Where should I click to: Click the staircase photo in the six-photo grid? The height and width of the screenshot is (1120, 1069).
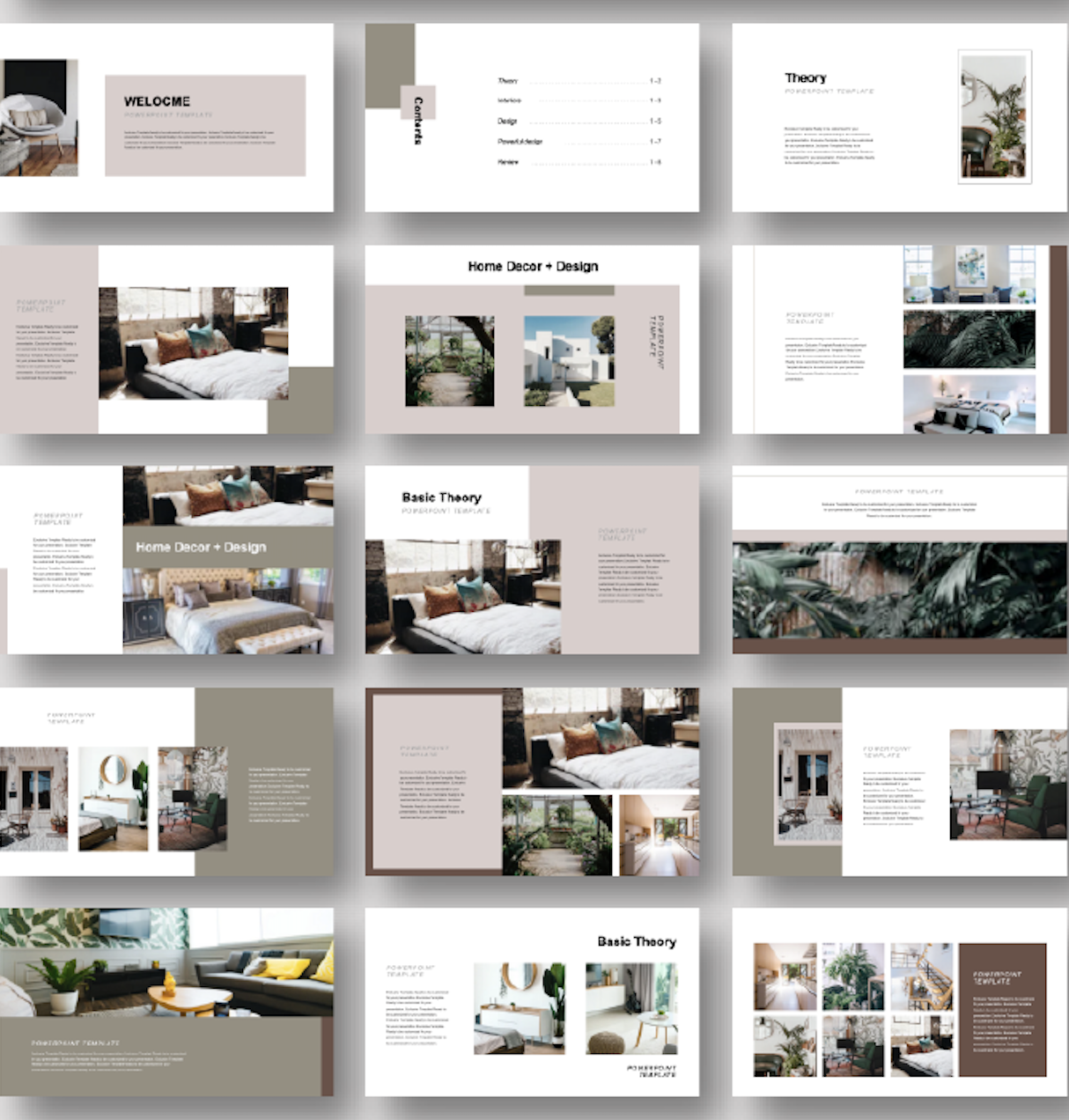(921, 976)
